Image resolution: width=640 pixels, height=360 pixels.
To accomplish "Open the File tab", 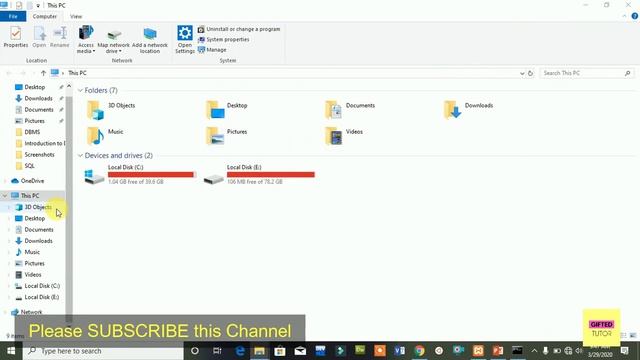I will coord(13,16).
